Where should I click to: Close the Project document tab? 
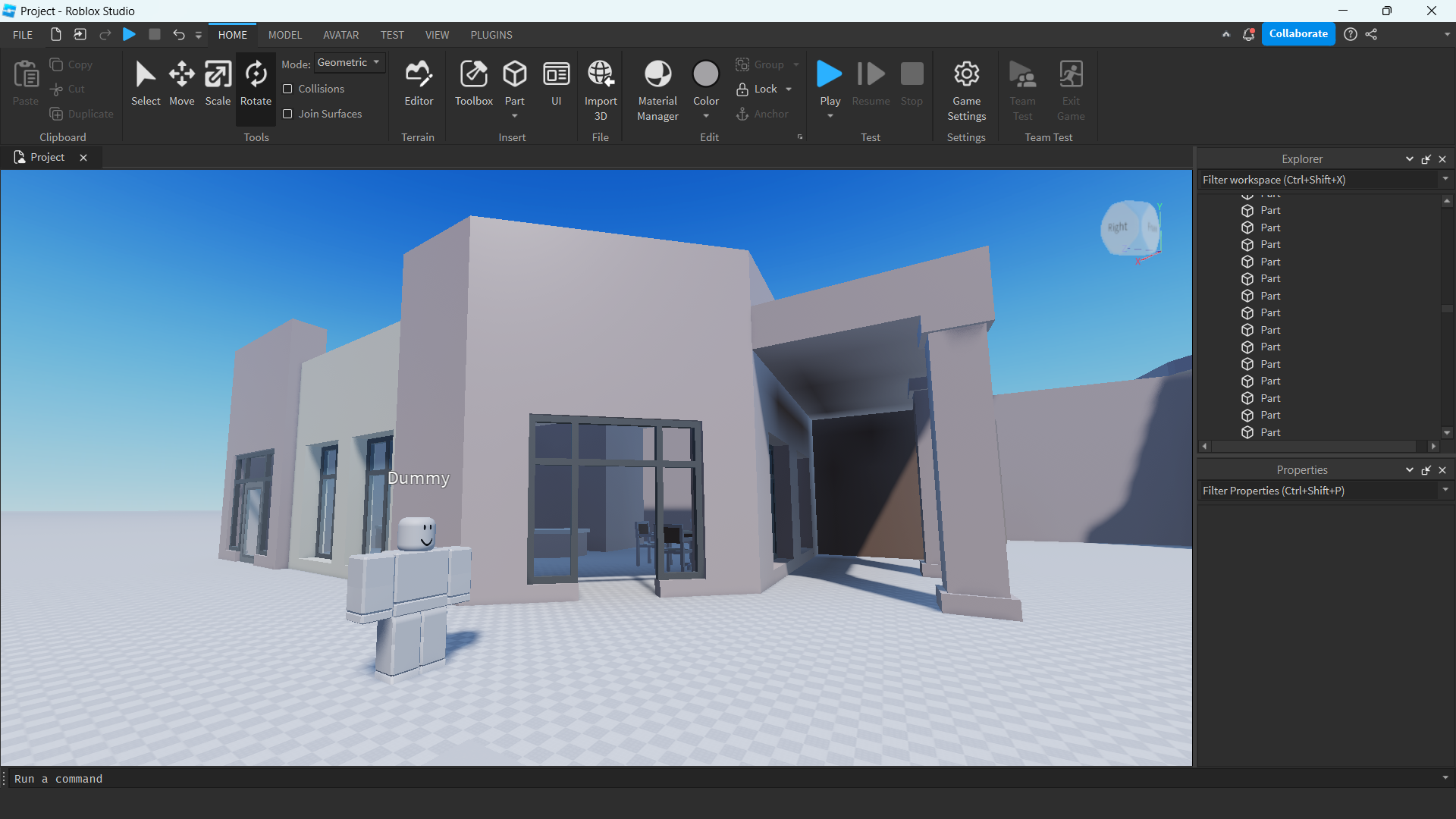click(x=83, y=158)
